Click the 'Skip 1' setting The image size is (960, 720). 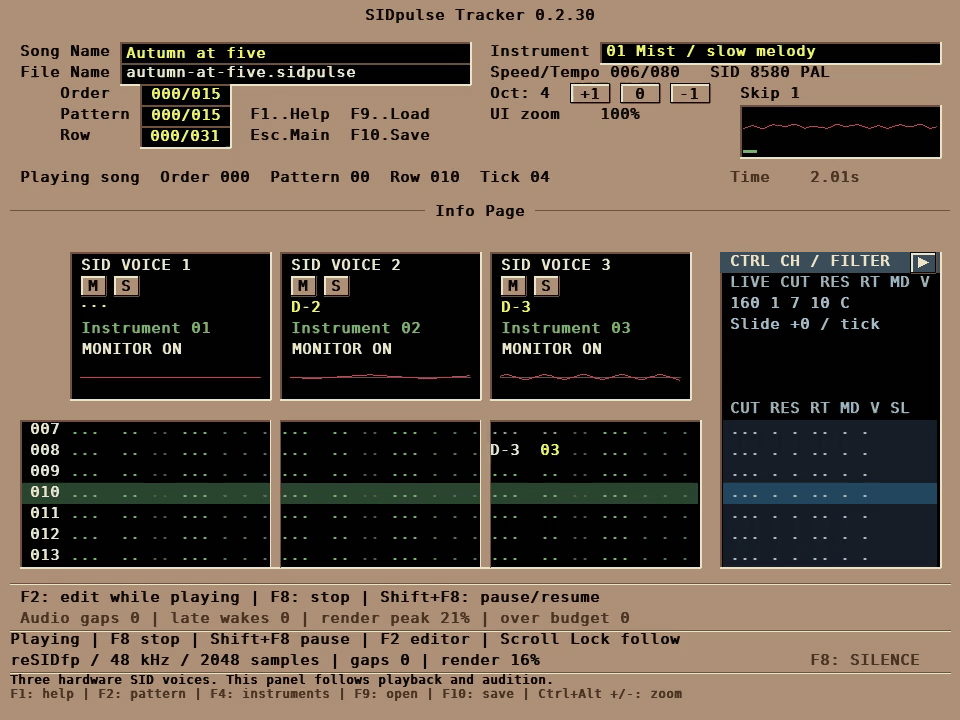770,93
